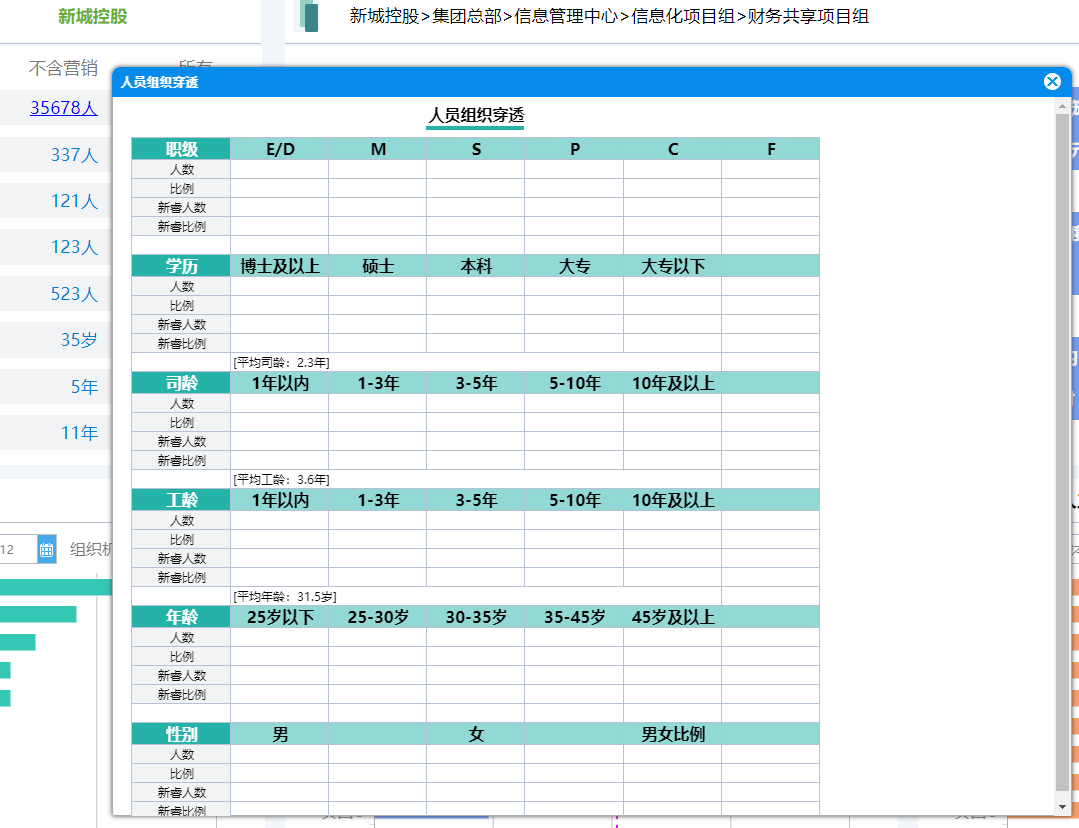The image size is (1079, 828).
Task: Click the 平均工龄 3.6年 note
Action: tap(281, 480)
